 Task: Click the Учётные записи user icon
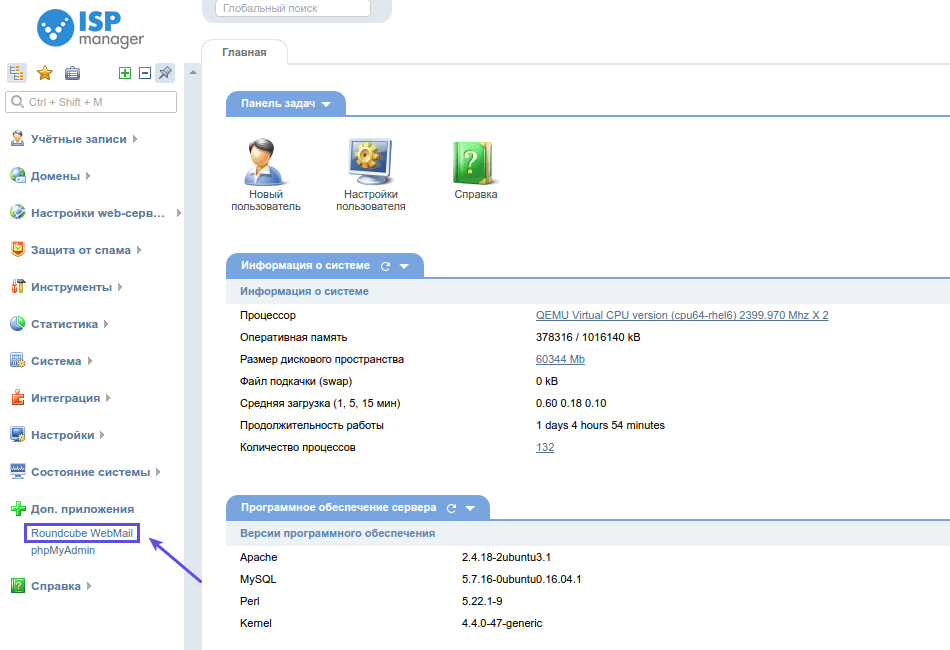[18, 139]
